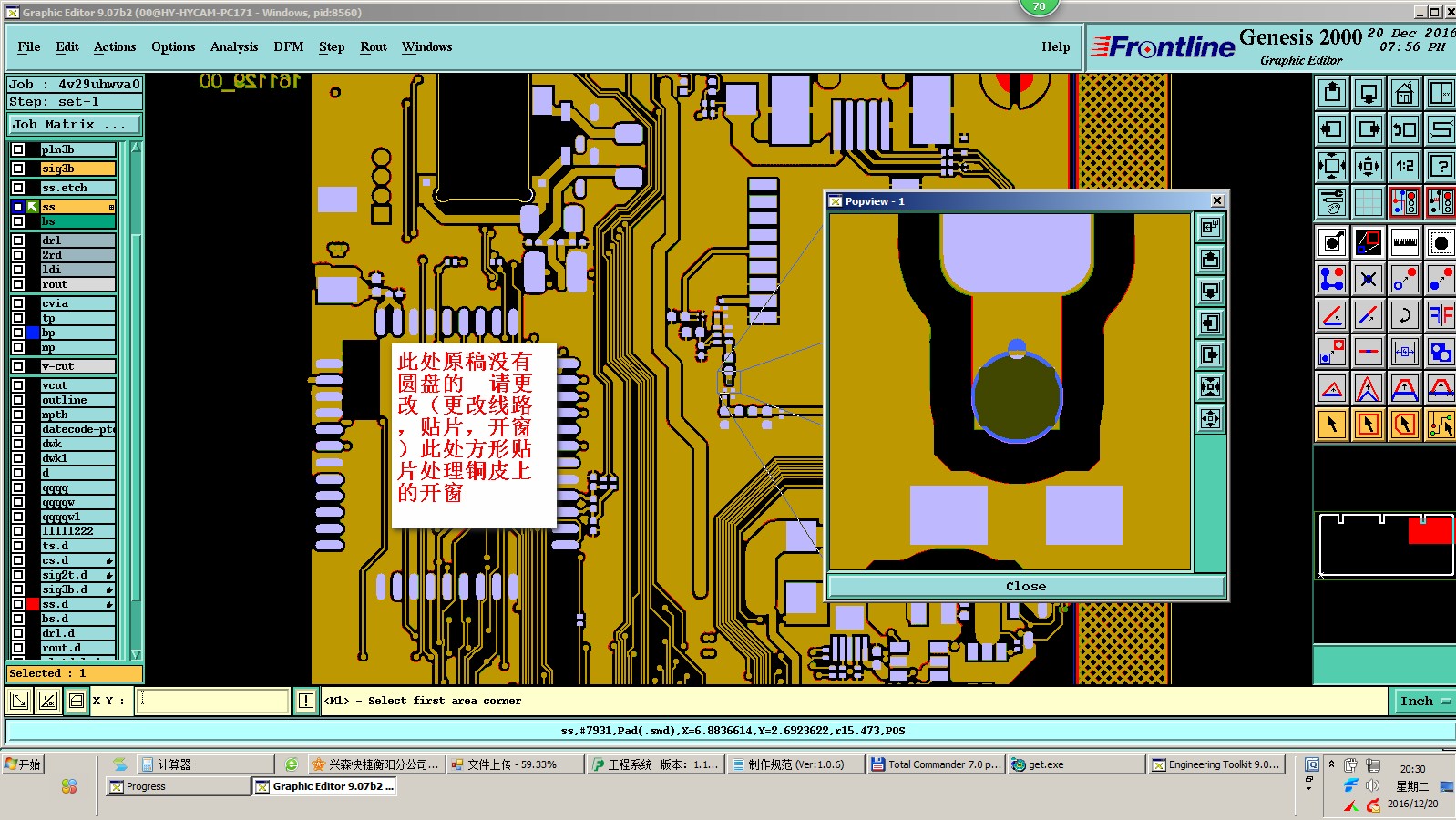1456x820 pixels.
Task: Open the wrench and palette settings icon
Action: (1332, 202)
